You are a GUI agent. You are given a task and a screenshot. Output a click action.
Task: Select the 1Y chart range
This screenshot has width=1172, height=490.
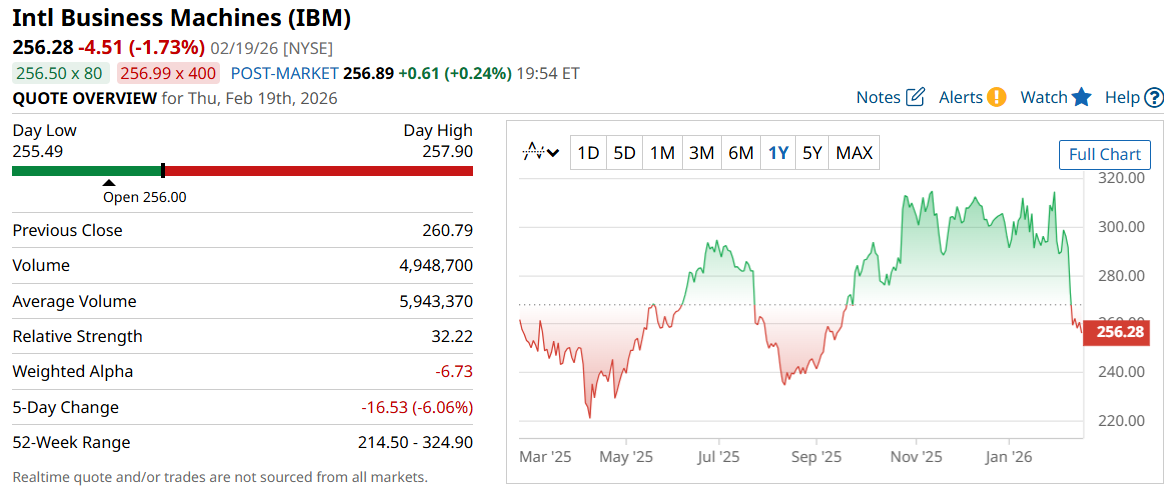(778, 153)
